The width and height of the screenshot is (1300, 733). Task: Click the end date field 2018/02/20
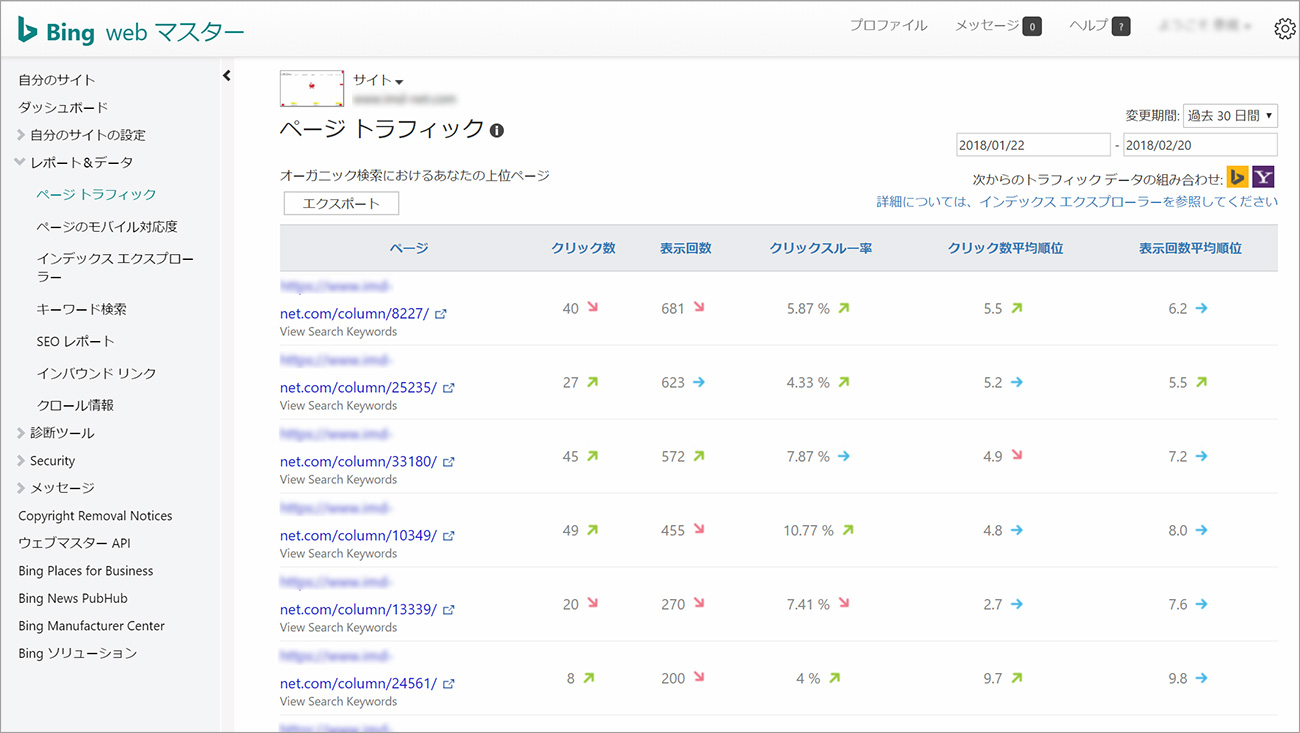(1200, 145)
